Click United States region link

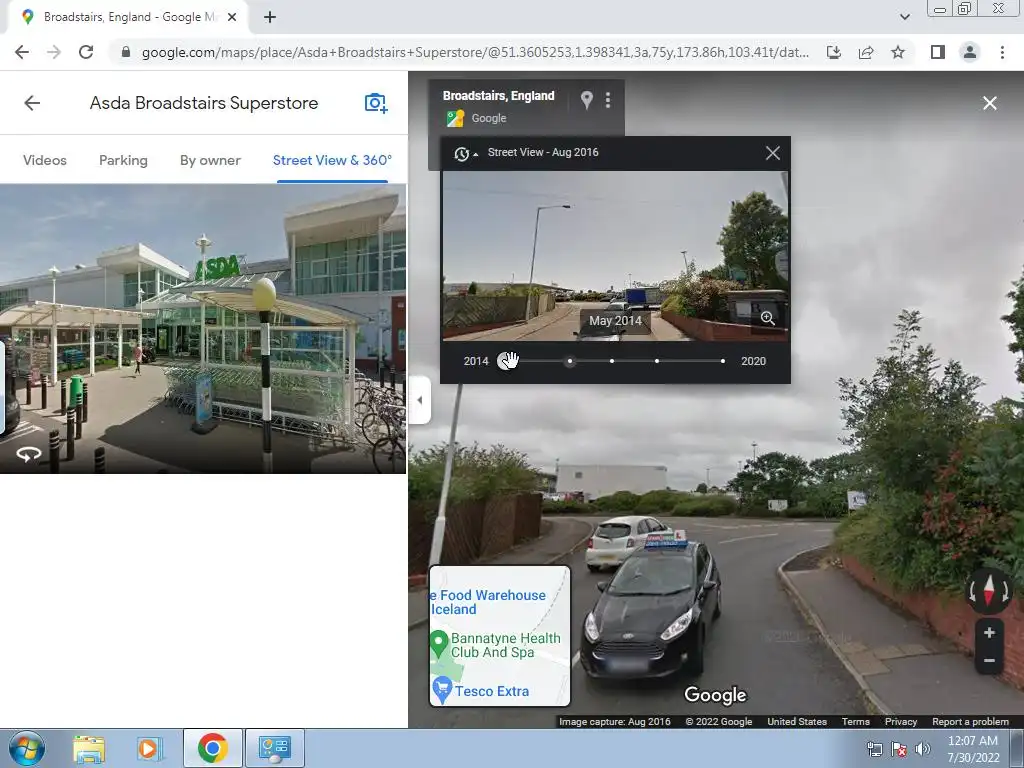coord(797,722)
